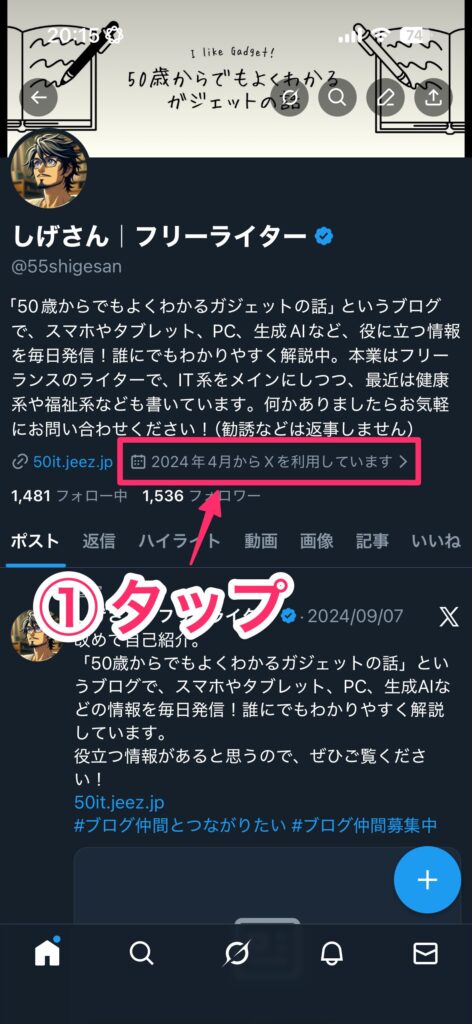
Task: Tap the edit profile pencil icon
Action: point(386,98)
